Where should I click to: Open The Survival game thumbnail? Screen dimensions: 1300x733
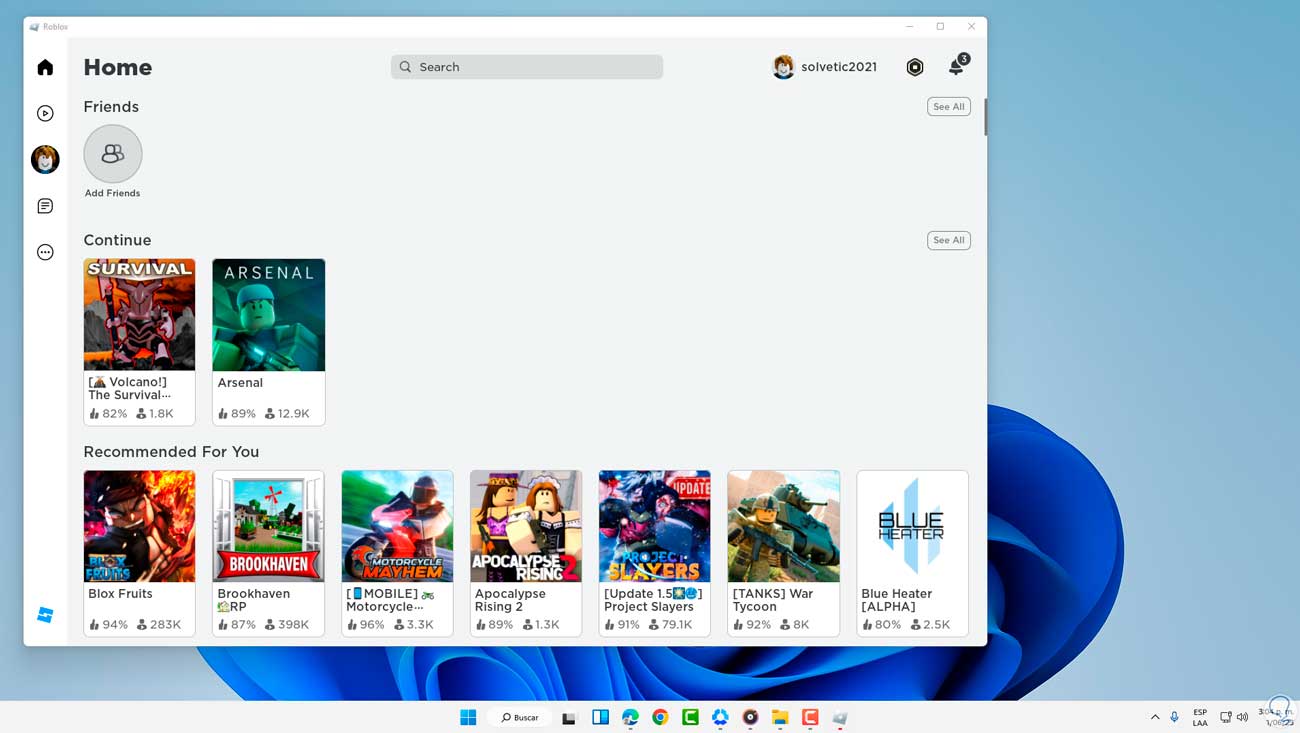pos(139,315)
